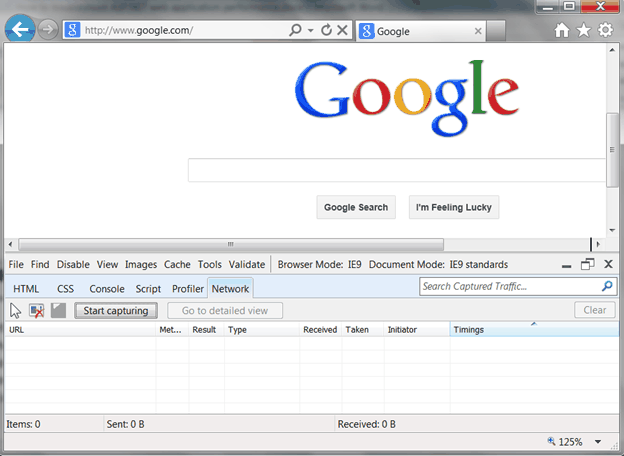
Task: Minimize the developer tools pane
Action: point(567,265)
